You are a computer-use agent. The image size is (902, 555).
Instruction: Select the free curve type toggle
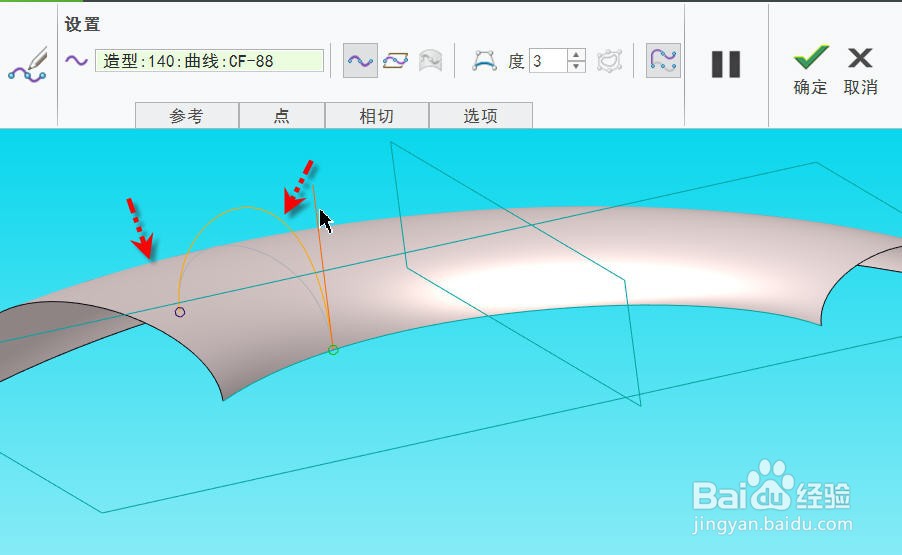click(360, 60)
